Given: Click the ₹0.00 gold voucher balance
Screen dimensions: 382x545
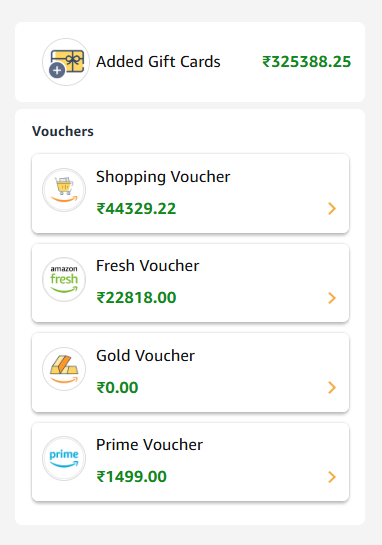Looking at the screenshot, I should tap(117, 388).
